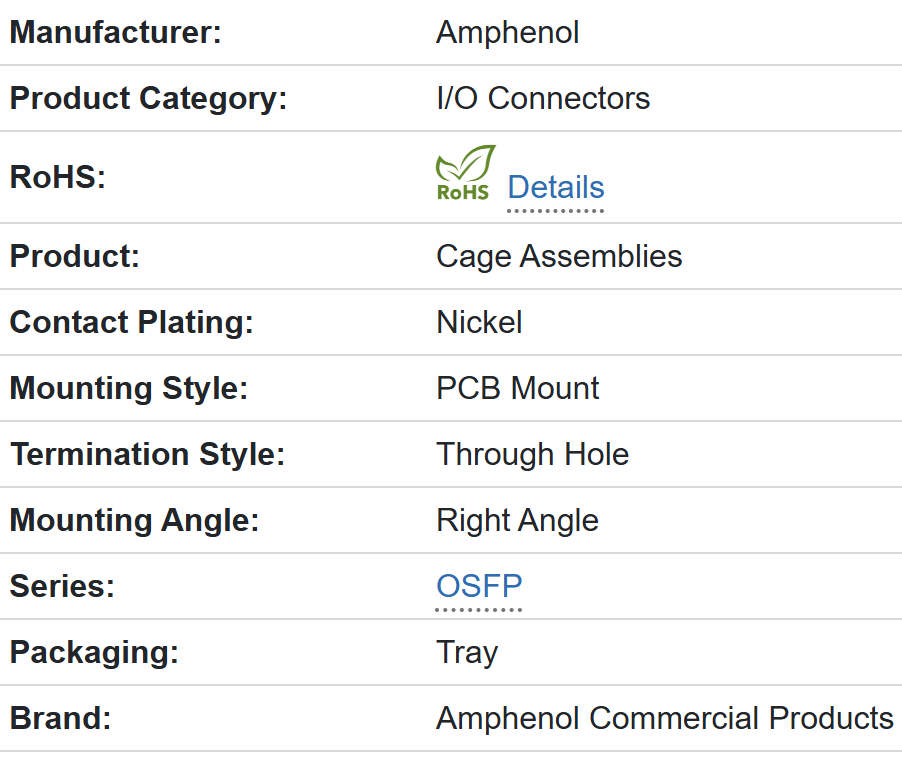
Task: Click the Termination Style label
Action: pyautogui.click(x=147, y=454)
